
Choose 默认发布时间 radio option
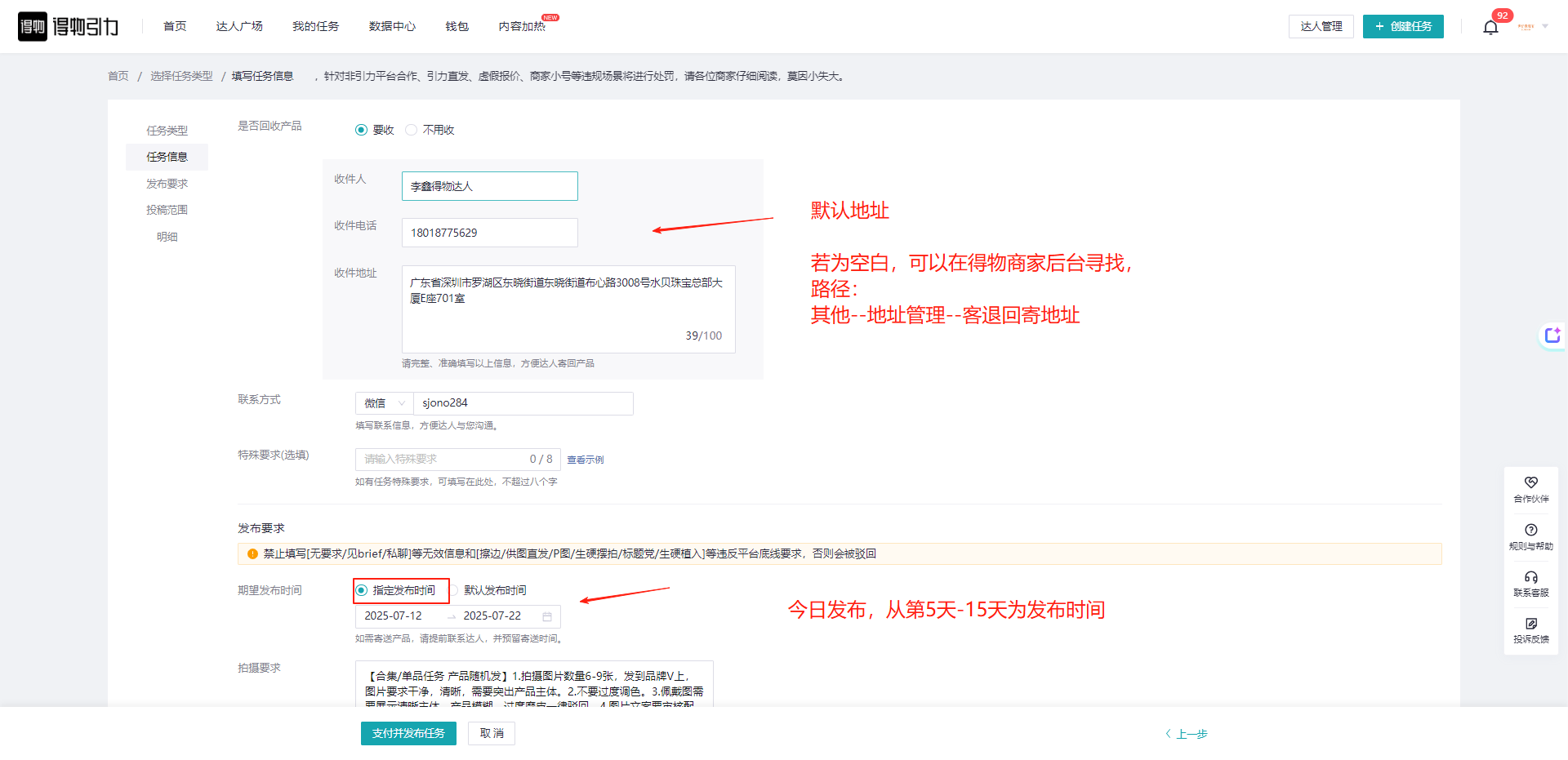click(454, 590)
